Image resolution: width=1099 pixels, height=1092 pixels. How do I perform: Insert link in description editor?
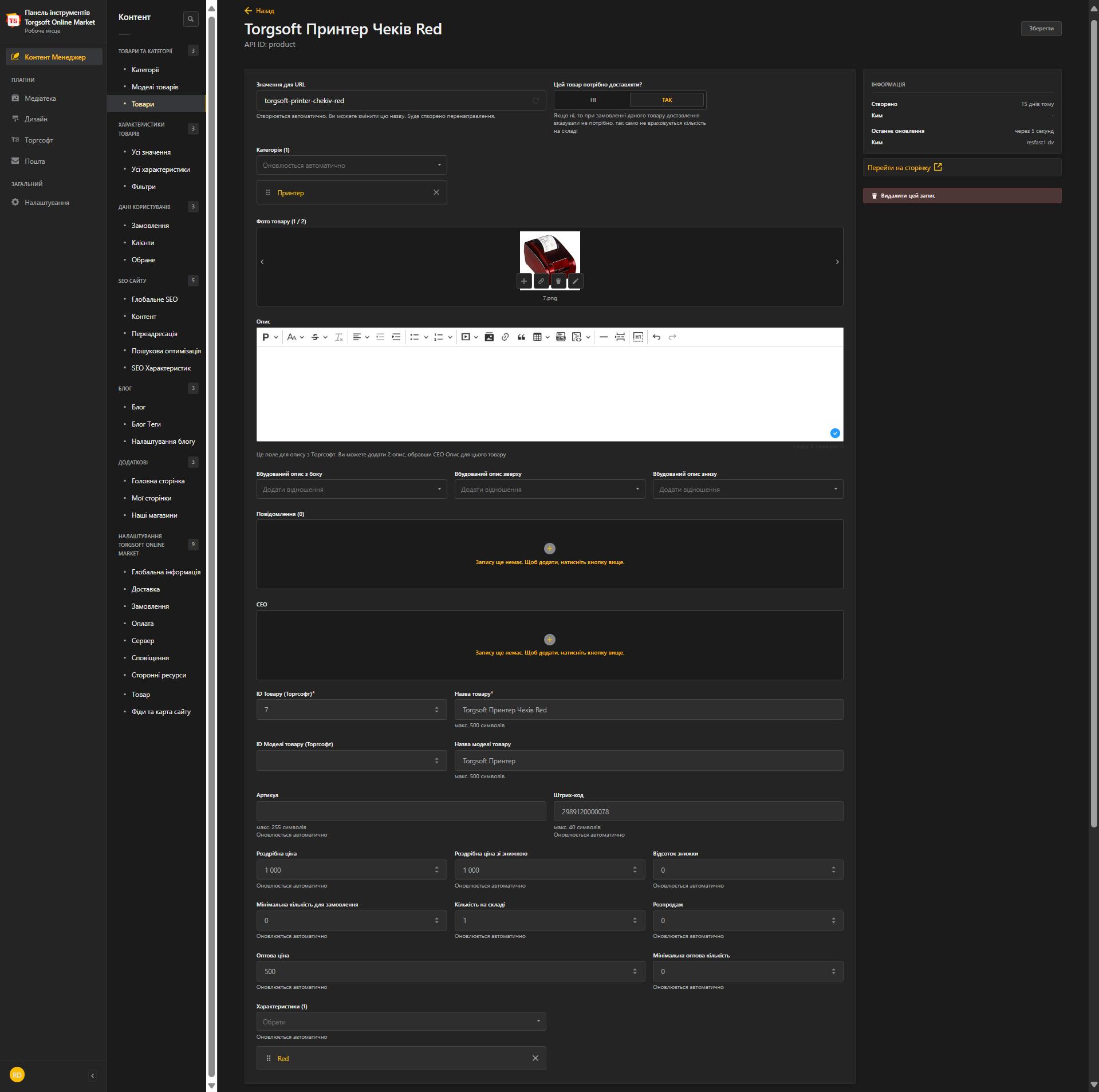pos(505,337)
